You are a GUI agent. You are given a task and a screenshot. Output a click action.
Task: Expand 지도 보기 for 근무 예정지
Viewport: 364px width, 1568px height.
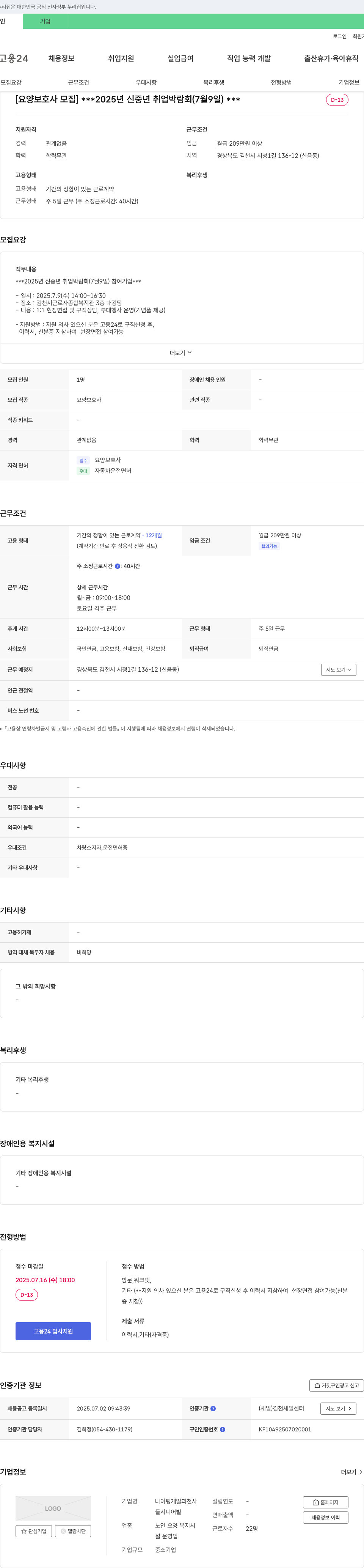[x=339, y=669]
